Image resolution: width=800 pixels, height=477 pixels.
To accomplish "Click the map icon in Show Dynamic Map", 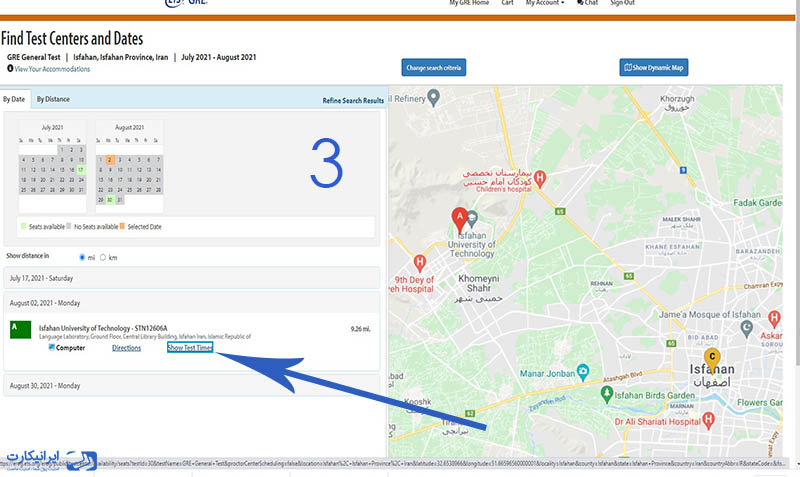I will (x=628, y=67).
